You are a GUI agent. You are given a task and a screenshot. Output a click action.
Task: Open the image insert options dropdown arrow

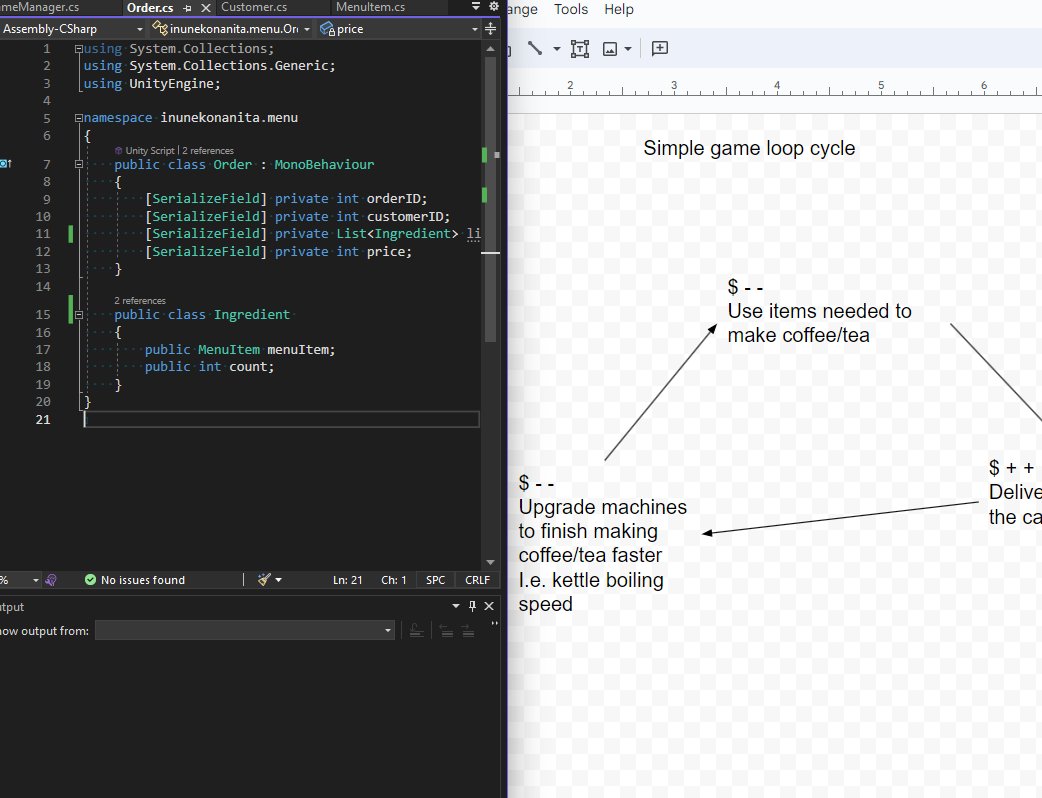[x=627, y=49]
